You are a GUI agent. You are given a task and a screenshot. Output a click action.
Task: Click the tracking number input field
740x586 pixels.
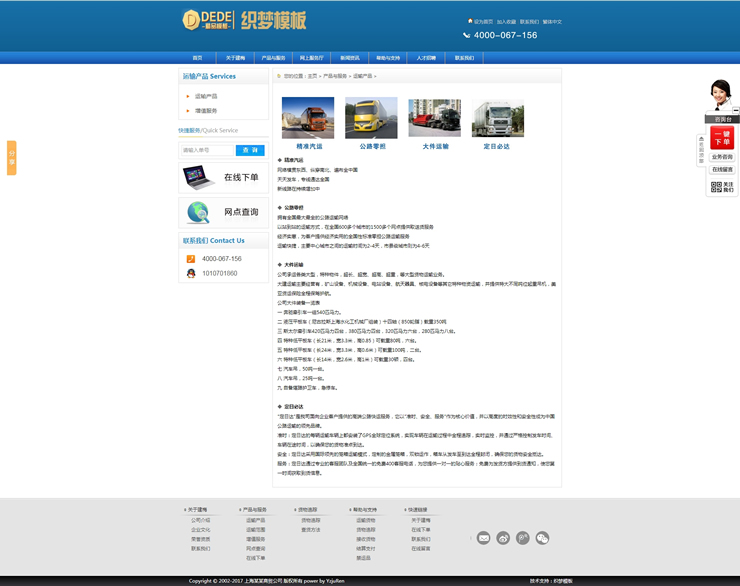click(x=206, y=150)
